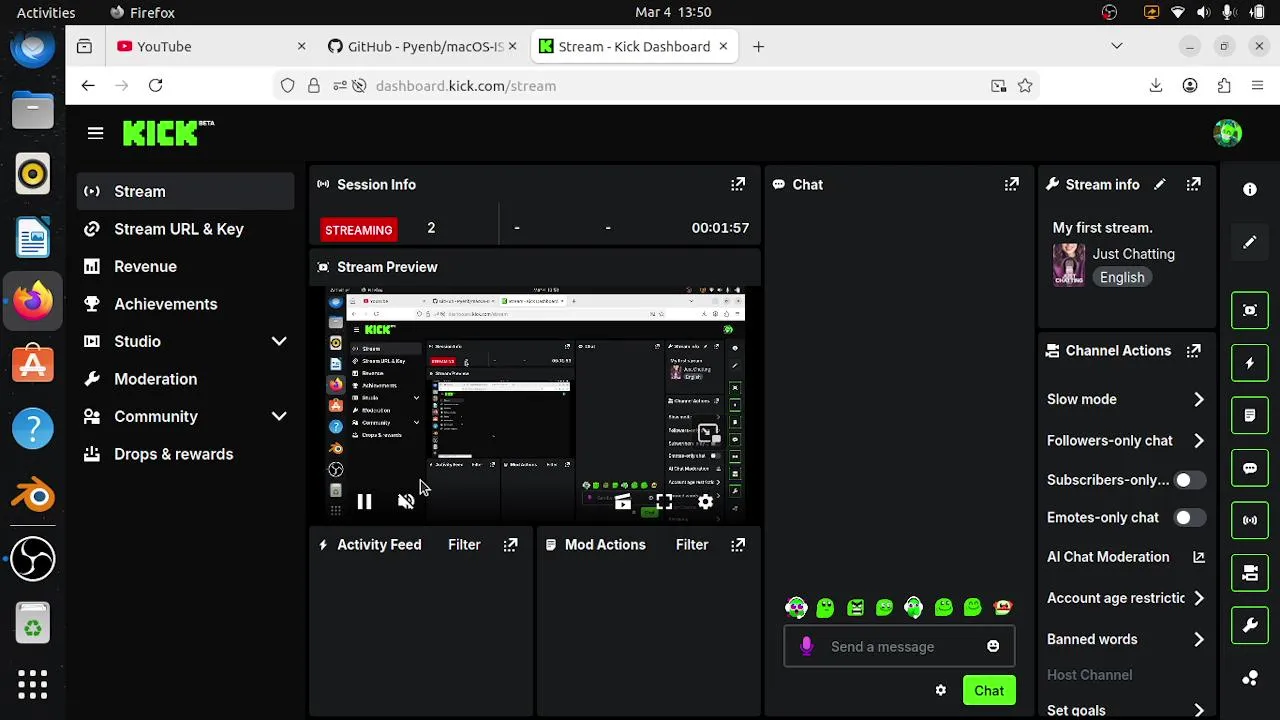Unmute the stream preview audio

[x=406, y=501]
